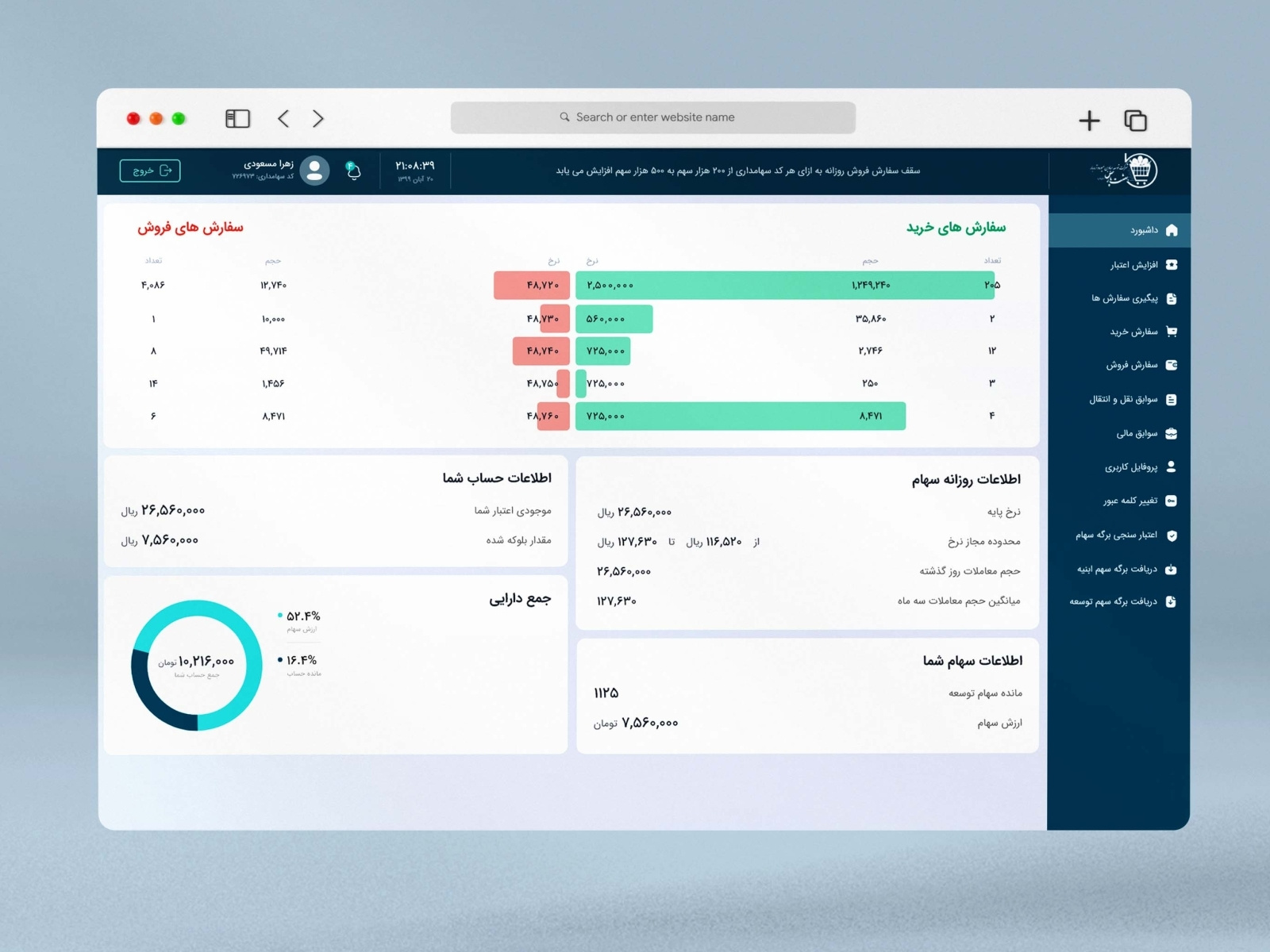This screenshot has width=1270, height=952.
Task: Click the user profile avatar icon
Action: tap(314, 170)
